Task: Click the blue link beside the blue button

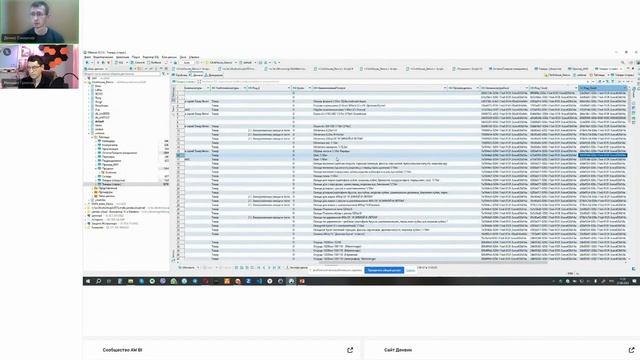Action: (410, 270)
